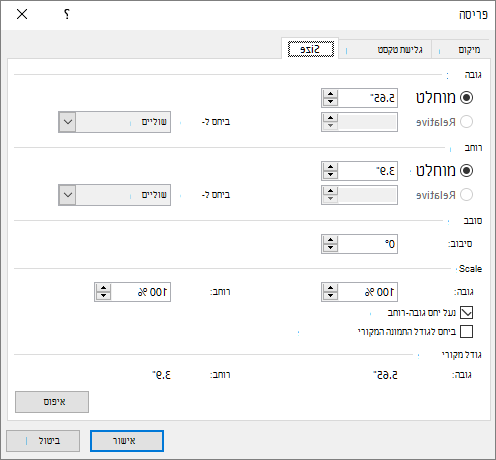496x460 pixels.
Task: Toggle נעל יחס גובה-רוחב (Lock aspect ratio) checkbox
Action: [x=466, y=313]
